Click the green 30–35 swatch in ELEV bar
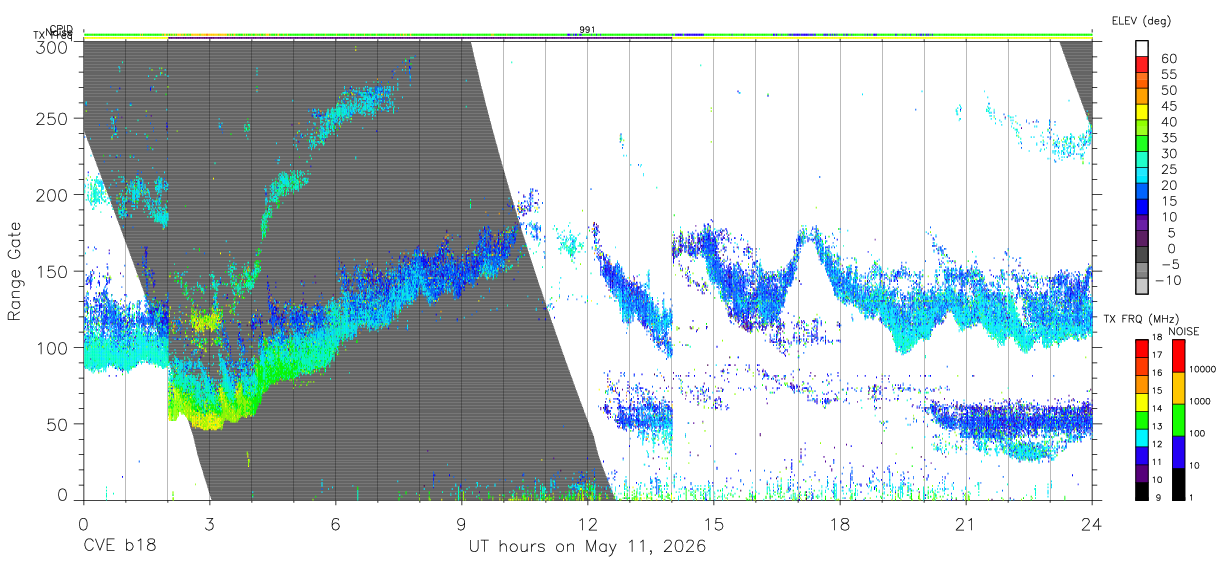The width and height of the screenshot is (1228, 567). [x=1142, y=145]
